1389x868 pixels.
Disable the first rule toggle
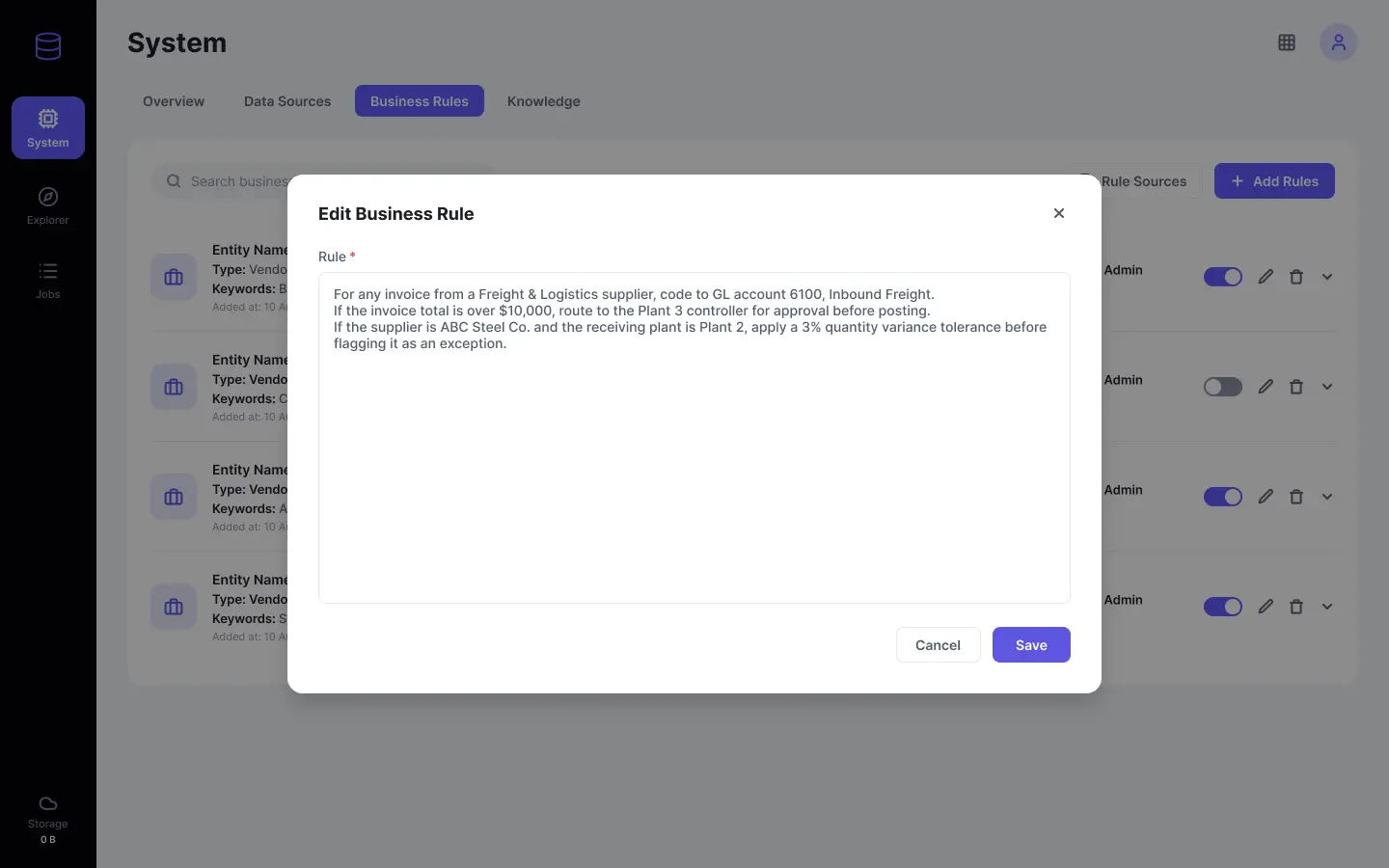tap(1223, 277)
